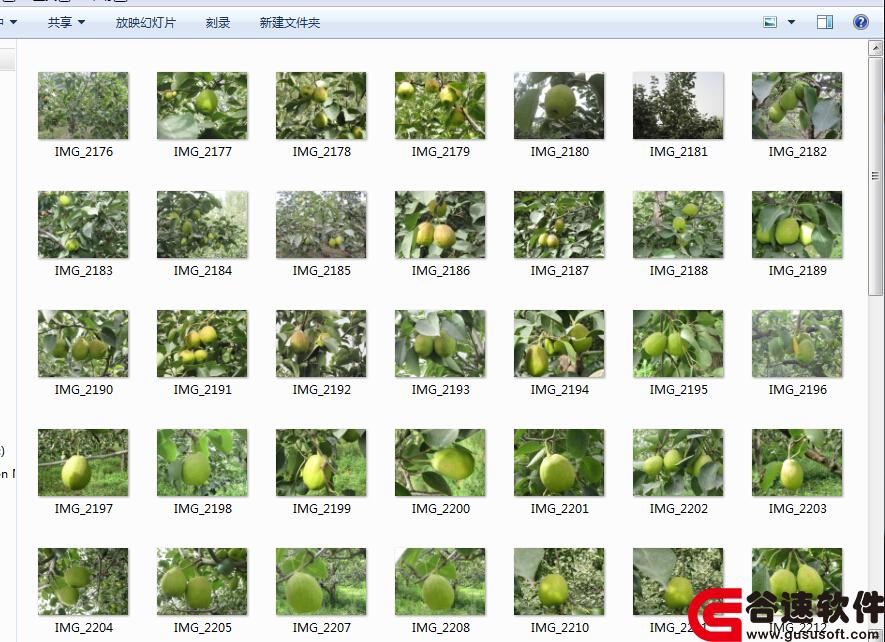Select the IMG_2184 thumbnail
Image resolution: width=885 pixels, height=642 pixels.
coord(202,225)
